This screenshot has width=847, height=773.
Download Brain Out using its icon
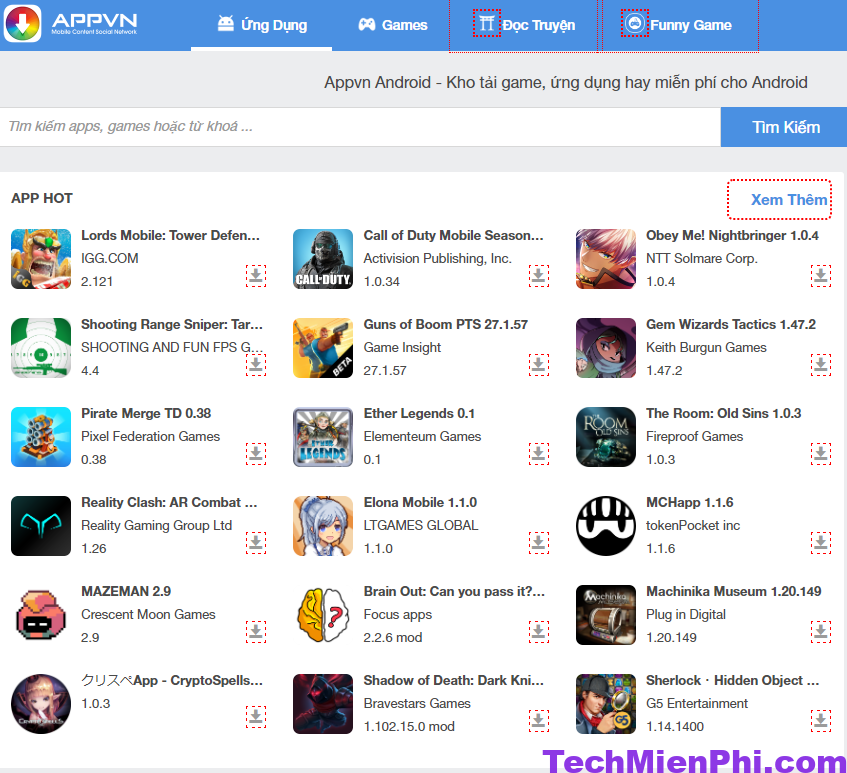(x=539, y=632)
